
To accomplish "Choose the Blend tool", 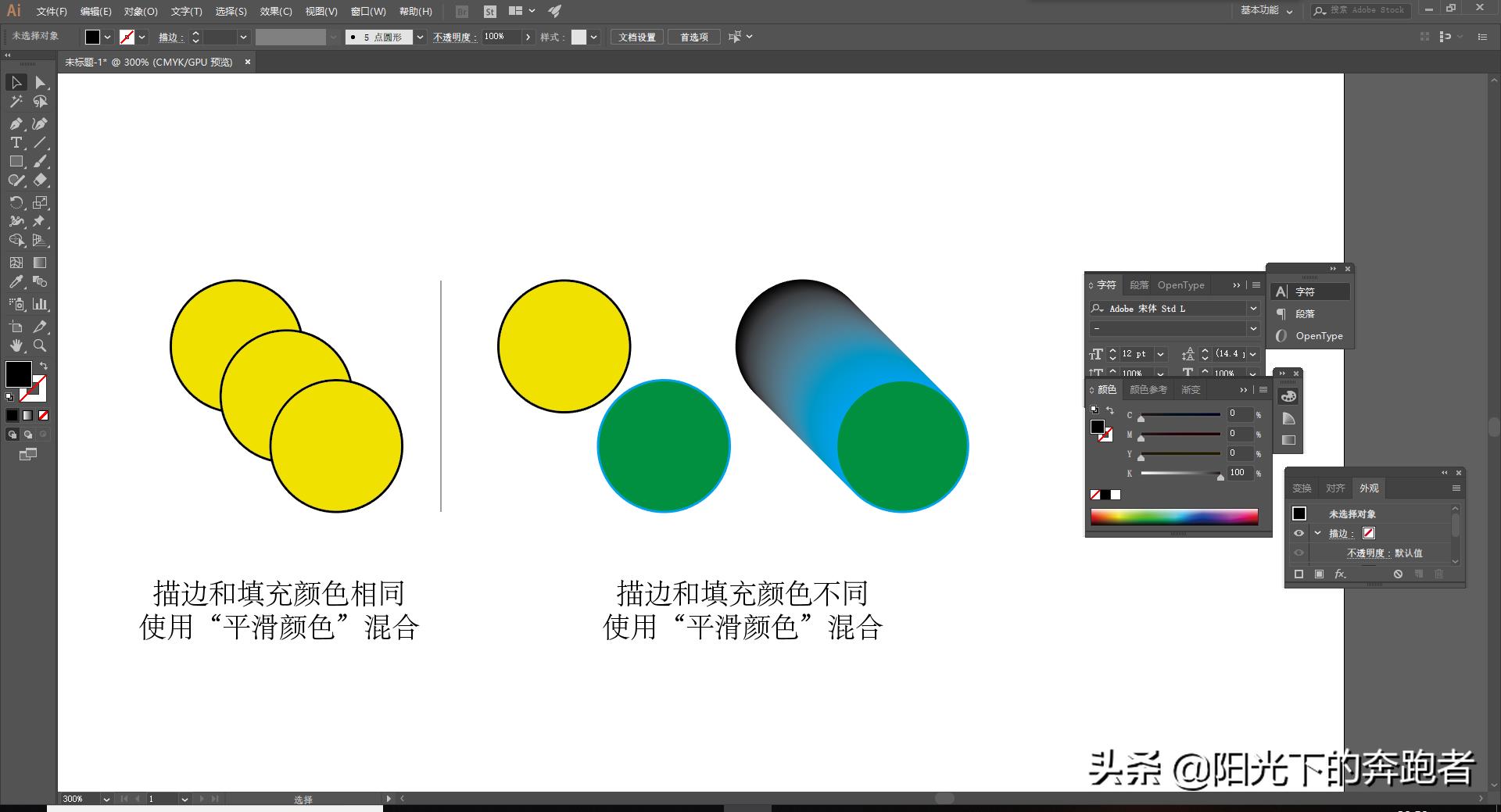I will point(40,281).
